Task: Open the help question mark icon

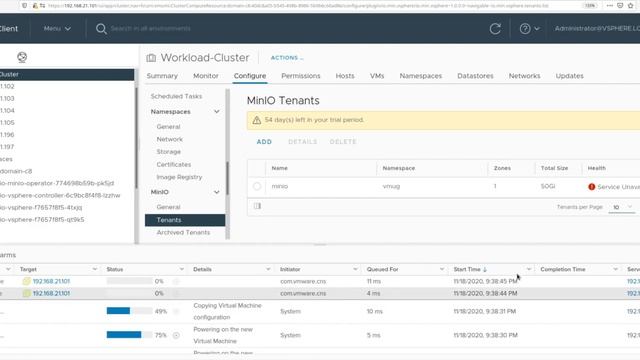Action: pos(525,29)
